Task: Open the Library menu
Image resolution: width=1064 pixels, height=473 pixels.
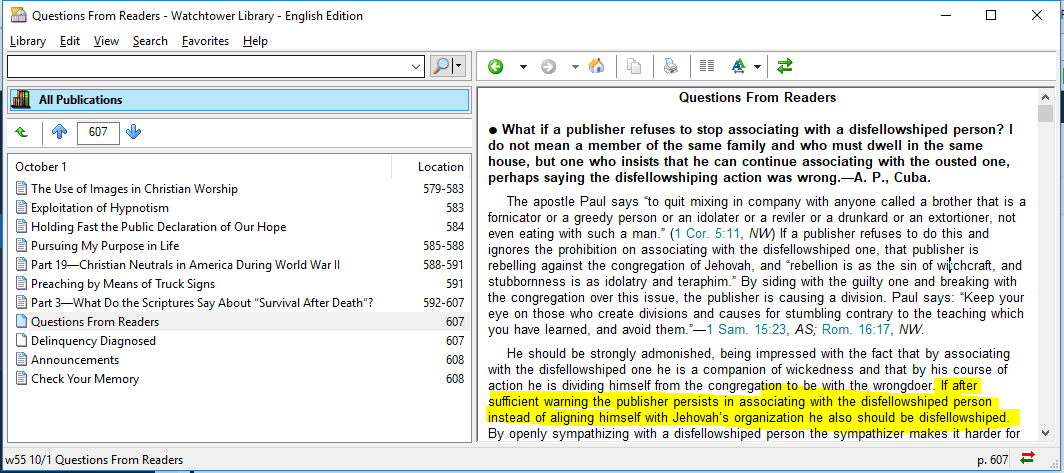Action: point(28,41)
